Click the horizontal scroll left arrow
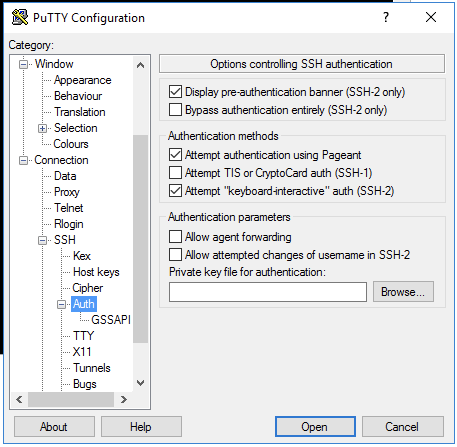Screen dimensions: 457x447 coord(19,399)
